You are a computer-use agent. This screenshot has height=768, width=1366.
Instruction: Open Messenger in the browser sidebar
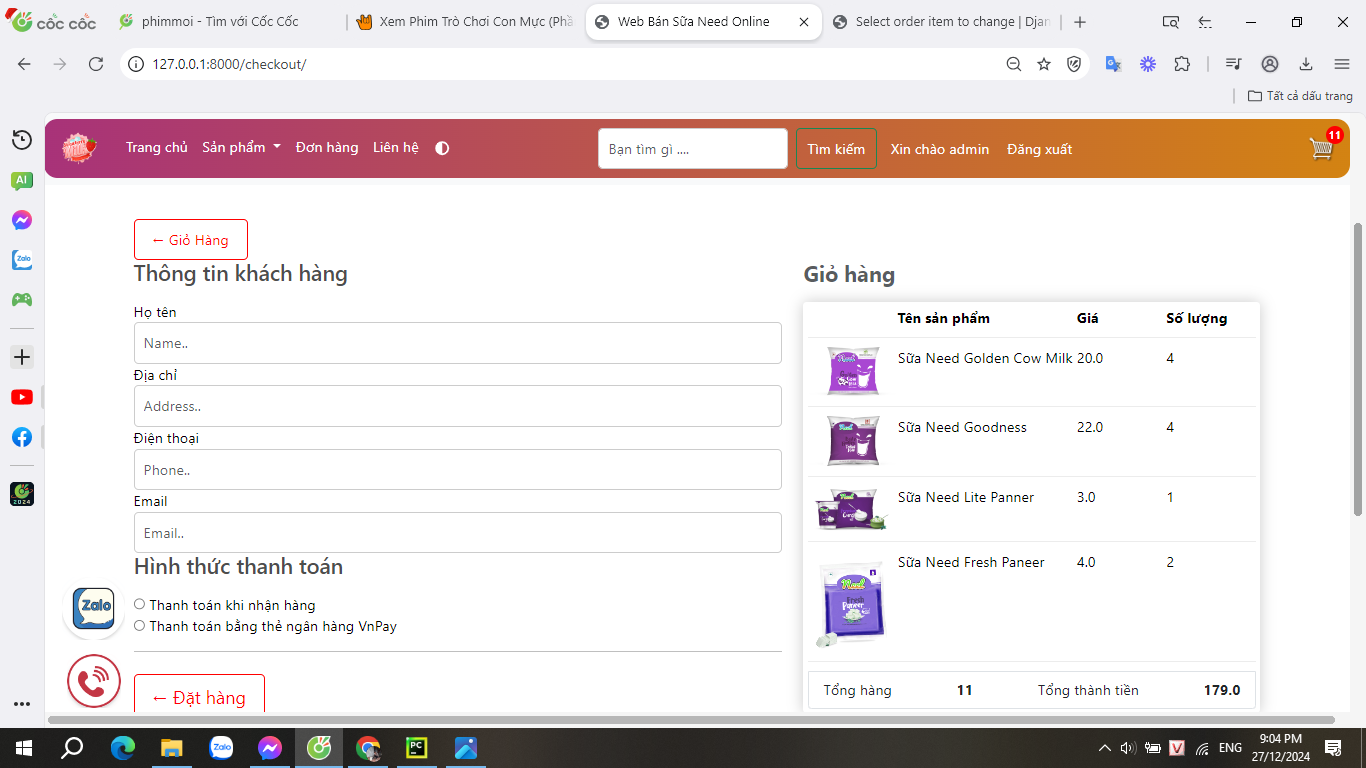(x=22, y=220)
